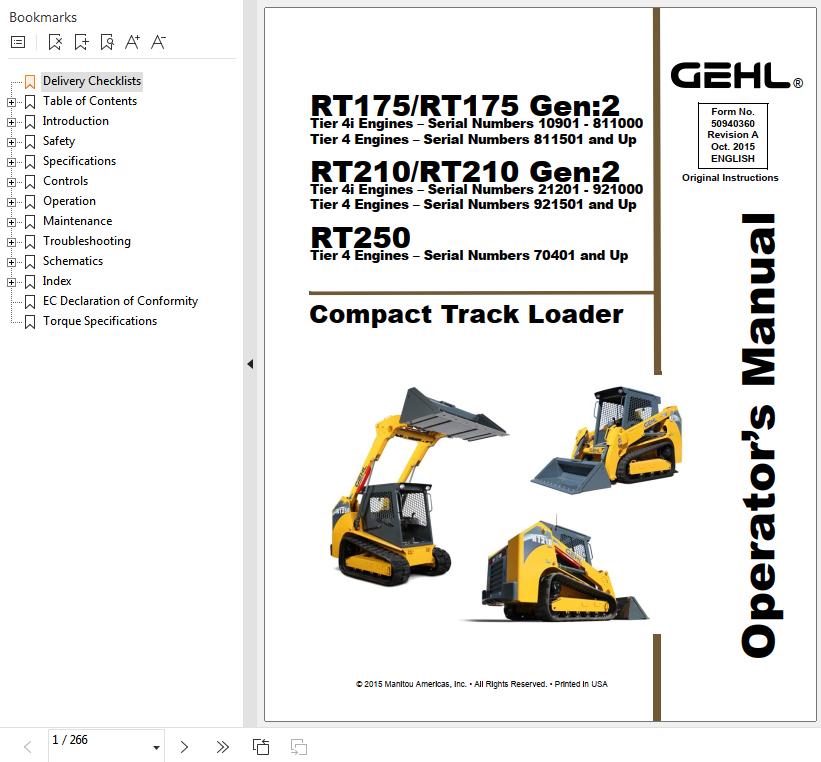Viewport: 821px width, 762px height.
Task: Click the RT210/RT210 Gen:2 heading
Action: point(465,171)
